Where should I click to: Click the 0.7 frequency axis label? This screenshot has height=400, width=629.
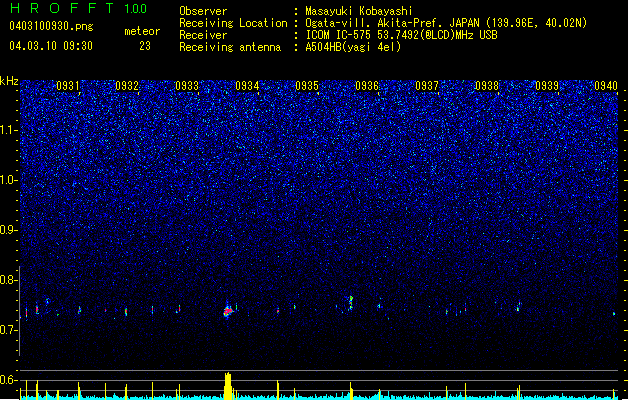tap(9, 330)
